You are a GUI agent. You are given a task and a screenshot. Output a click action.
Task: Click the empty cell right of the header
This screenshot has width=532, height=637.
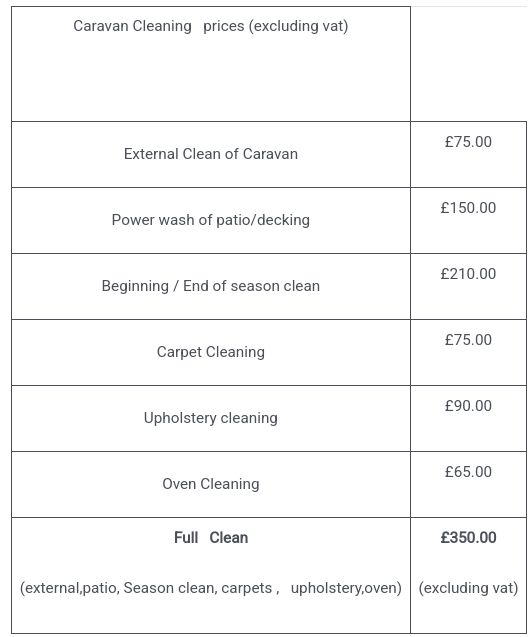[468, 64]
